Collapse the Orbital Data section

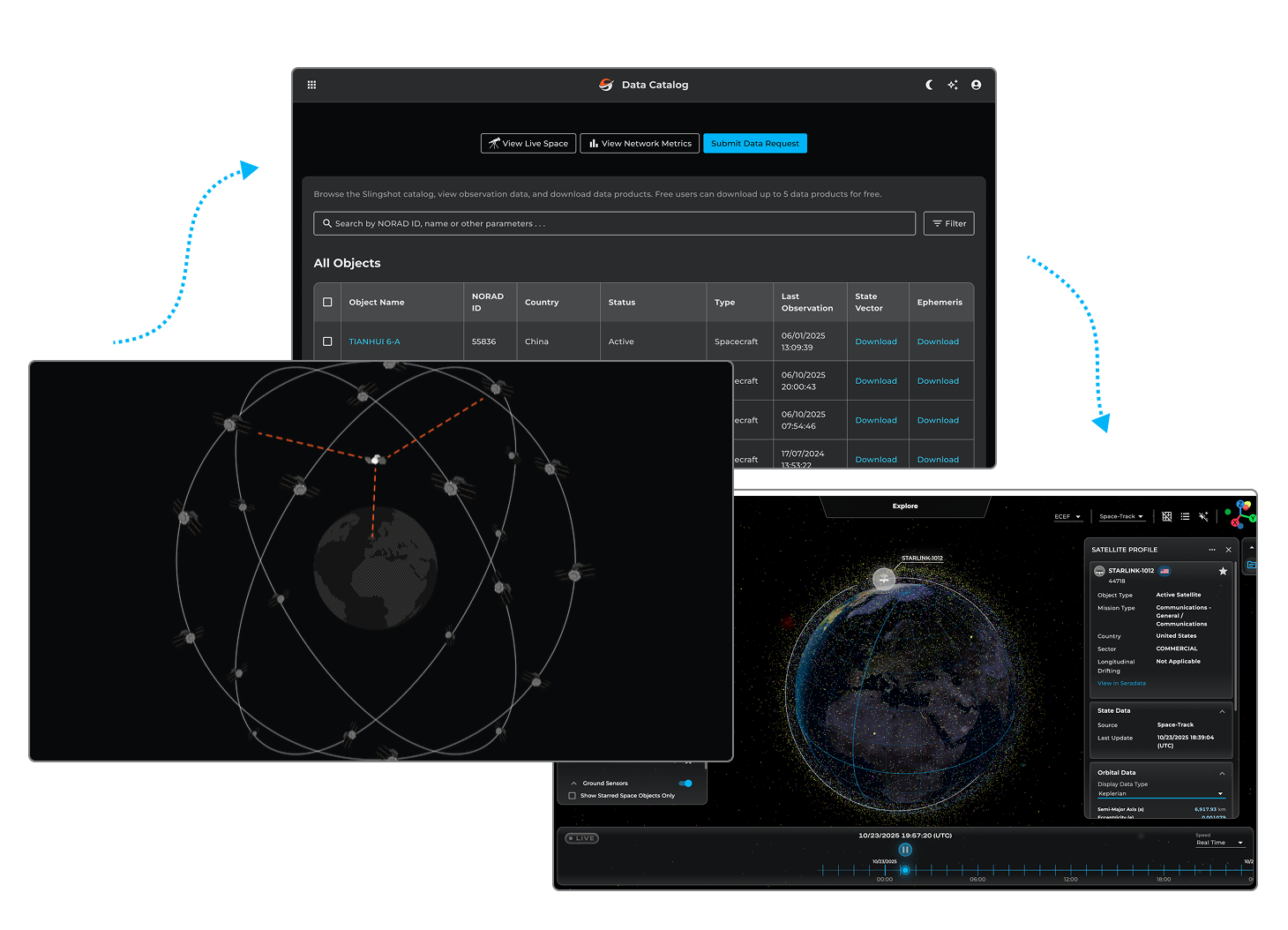tap(1222, 772)
